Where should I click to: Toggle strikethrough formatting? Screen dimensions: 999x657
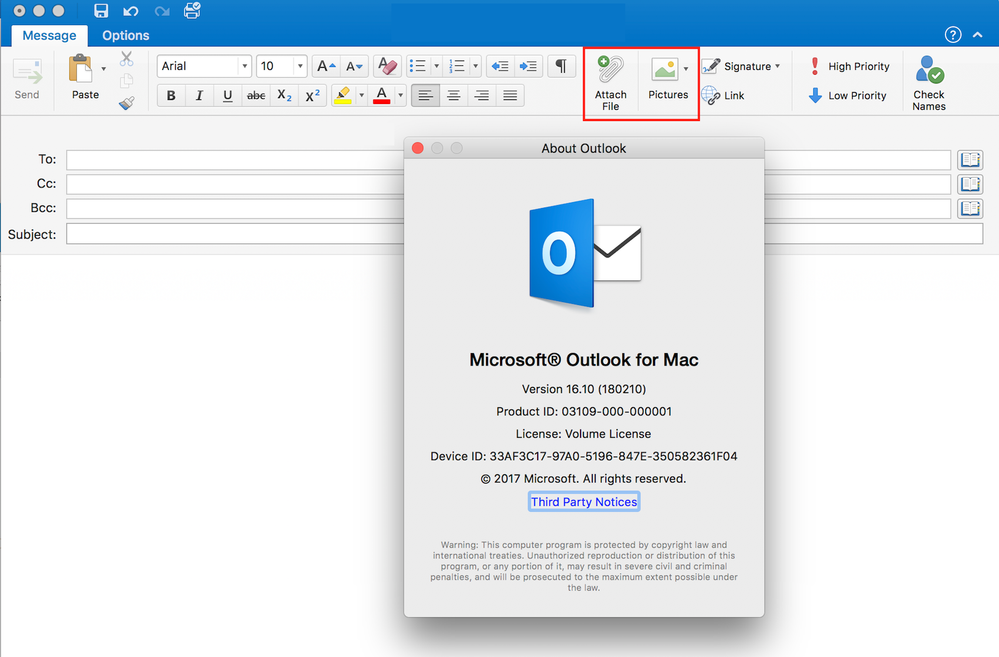click(x=256, y=96)
